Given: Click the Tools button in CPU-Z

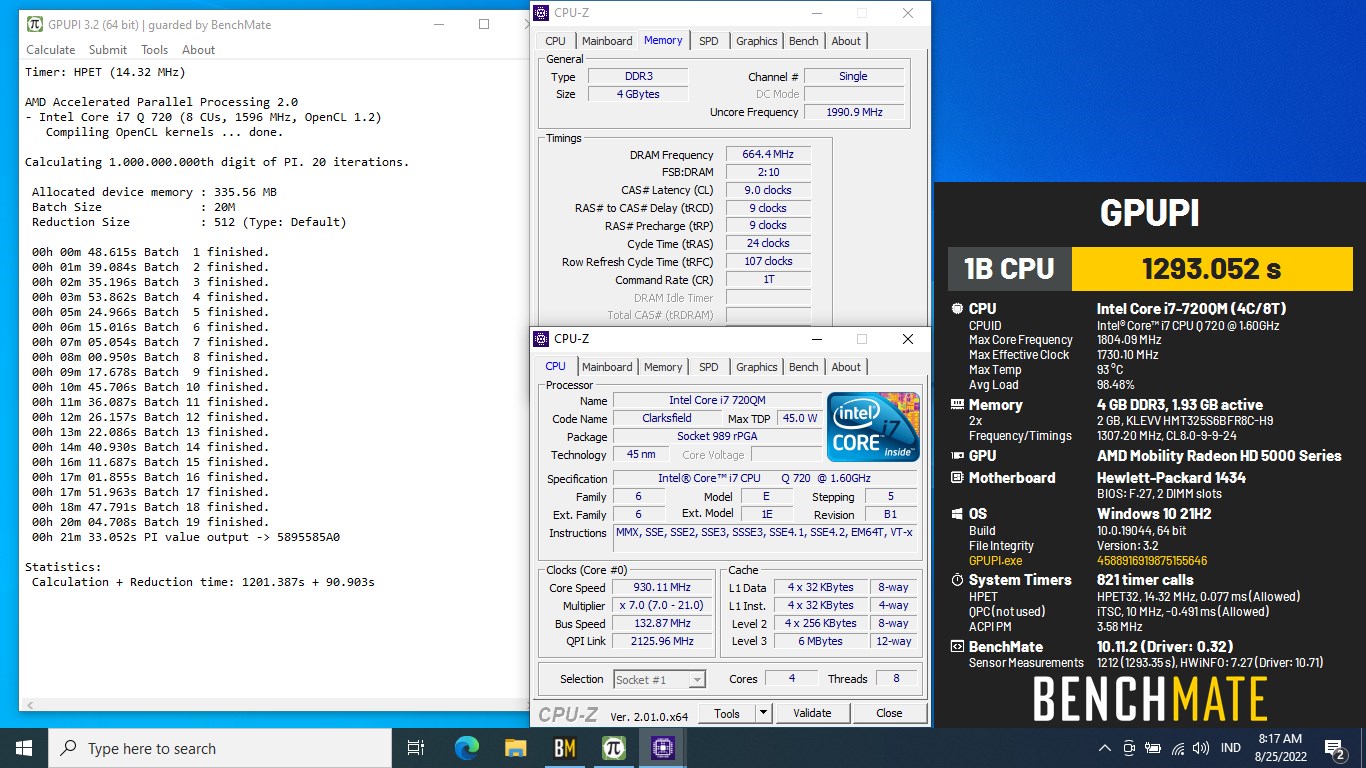Looking at the screenshot, I should [x=727, y=713].
